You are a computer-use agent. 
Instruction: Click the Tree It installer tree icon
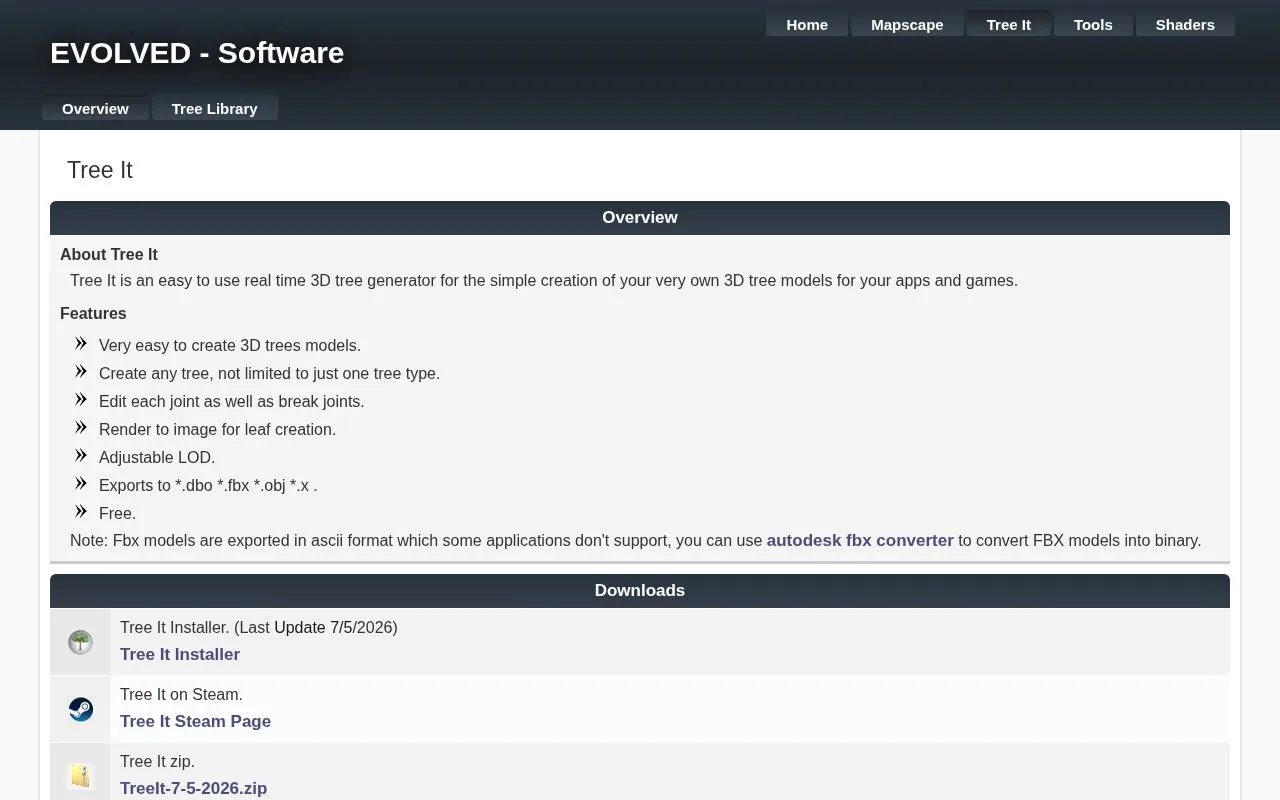click(80, 642)
